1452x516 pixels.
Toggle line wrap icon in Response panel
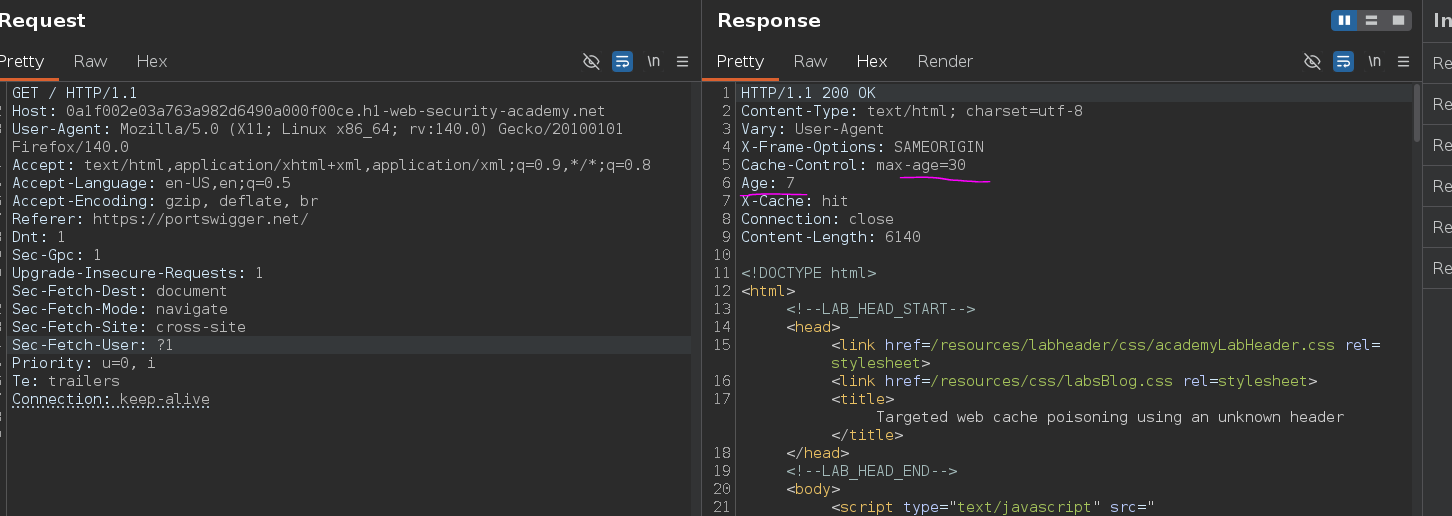point(1344,61)
